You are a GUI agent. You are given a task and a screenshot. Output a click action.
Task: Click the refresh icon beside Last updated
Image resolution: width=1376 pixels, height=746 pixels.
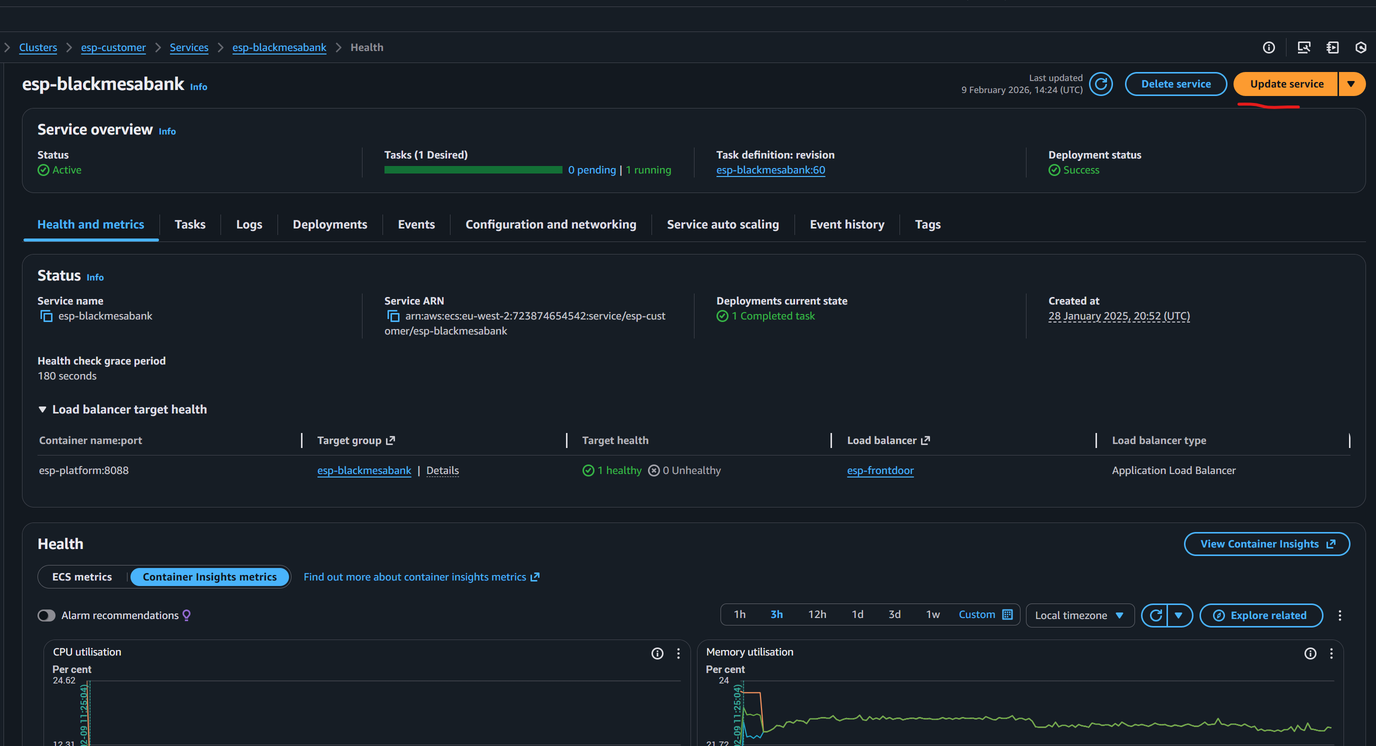point(1101,84)
